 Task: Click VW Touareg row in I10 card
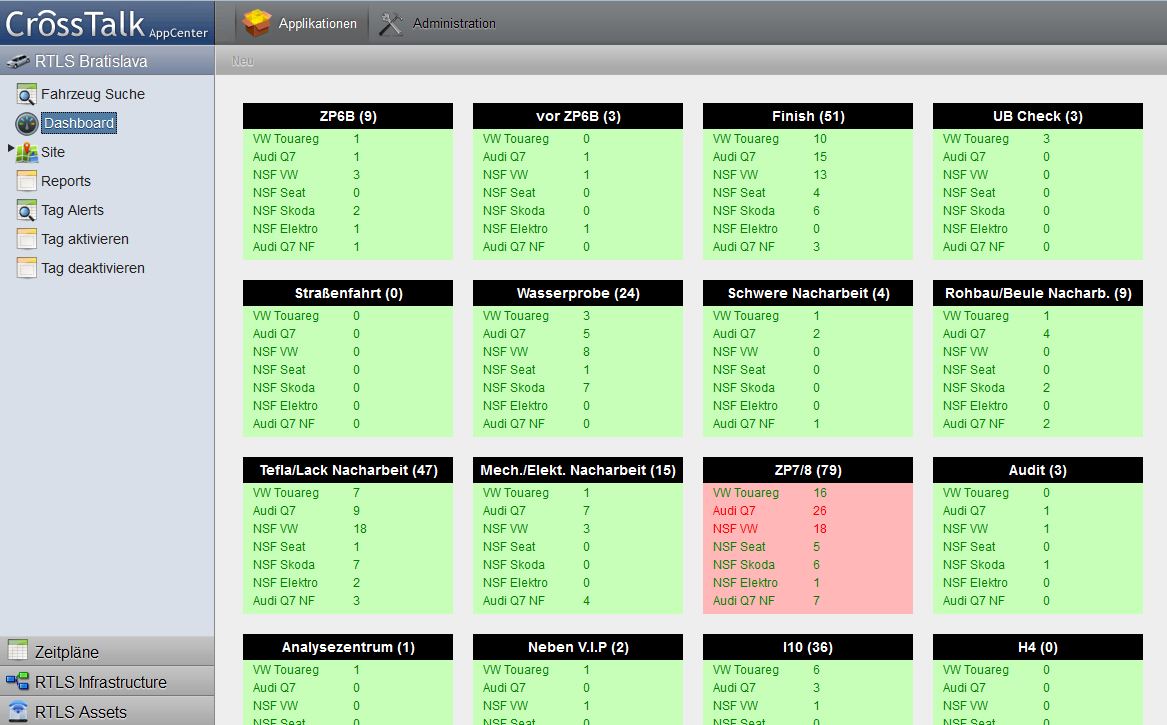click(808, 670)
